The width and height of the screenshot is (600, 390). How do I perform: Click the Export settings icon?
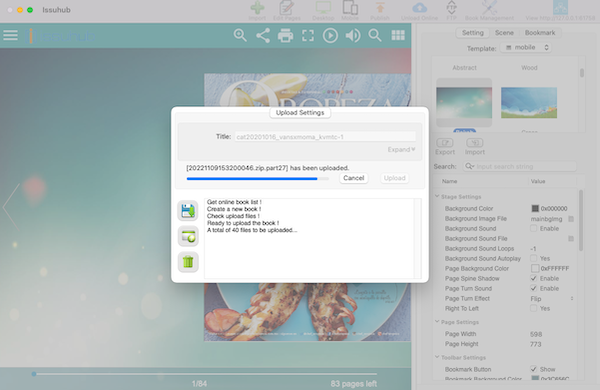445,143
